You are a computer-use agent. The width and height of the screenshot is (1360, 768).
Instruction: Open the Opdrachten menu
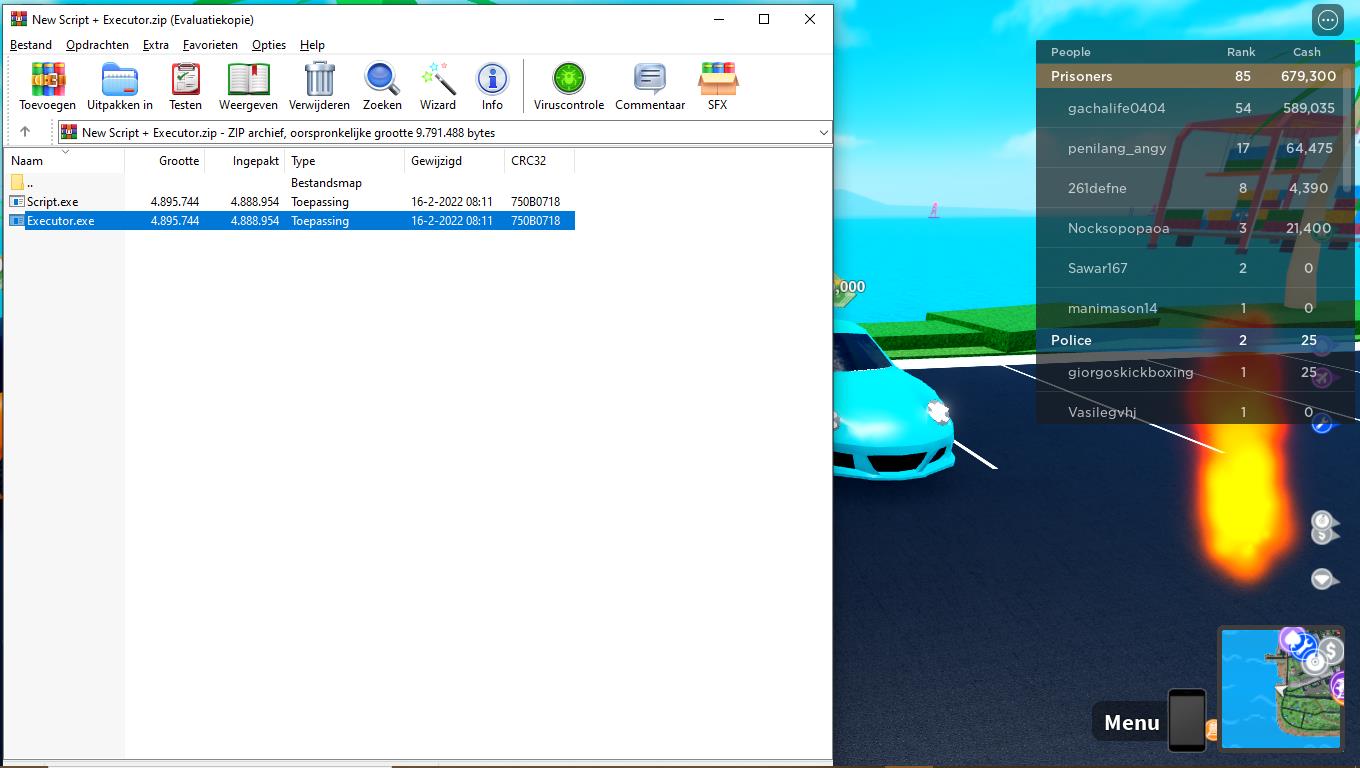[97, 45]
